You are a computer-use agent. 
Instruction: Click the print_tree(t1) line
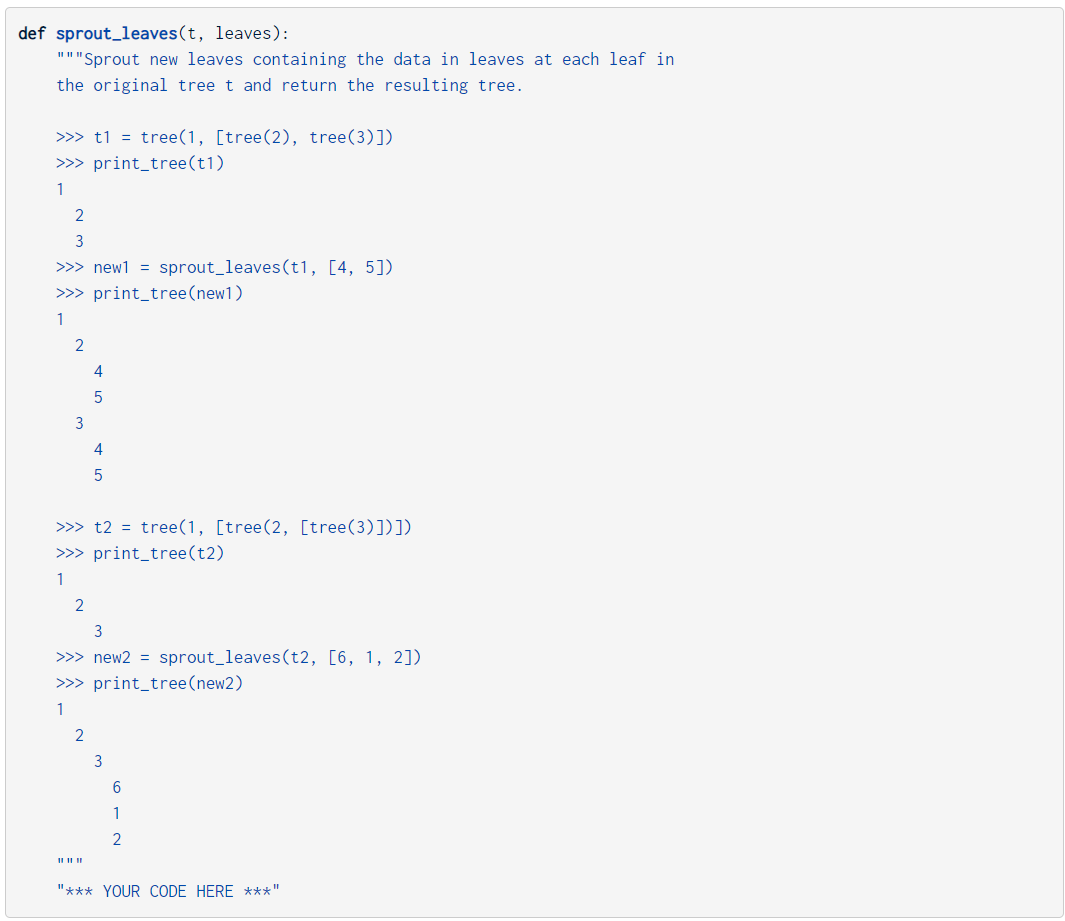click(141, 164)
